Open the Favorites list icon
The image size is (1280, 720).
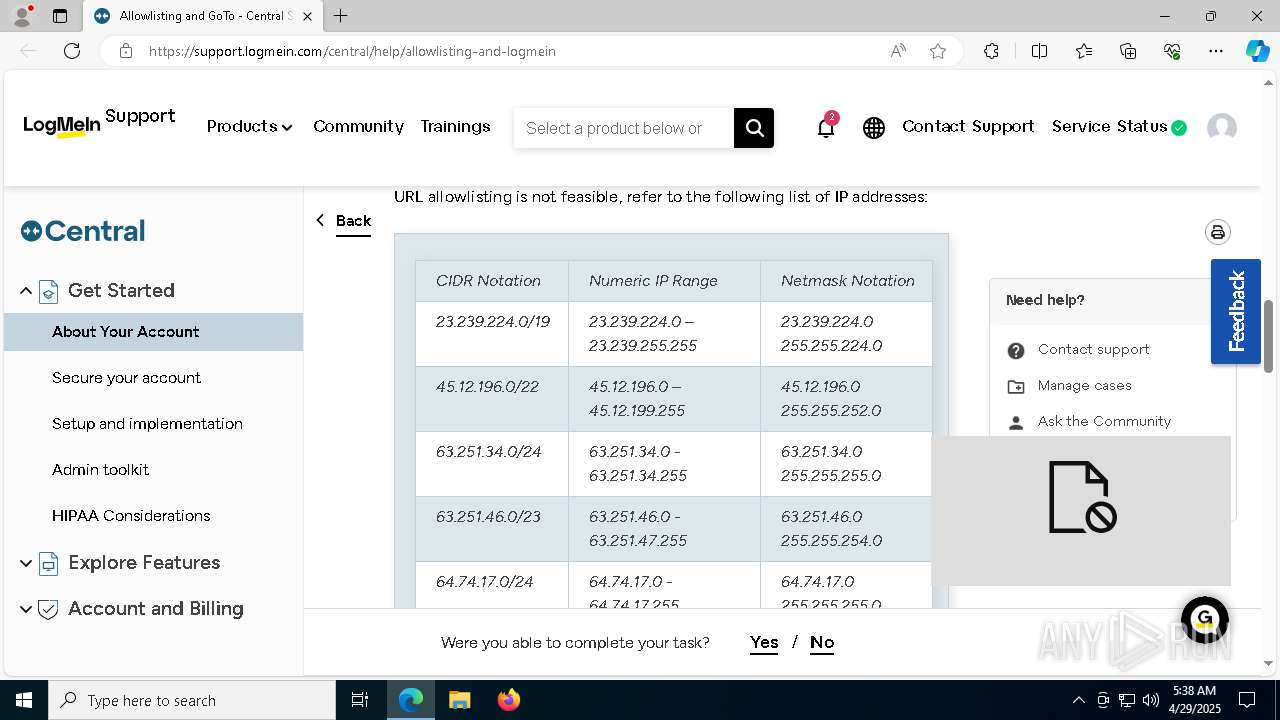(1084, 51)
